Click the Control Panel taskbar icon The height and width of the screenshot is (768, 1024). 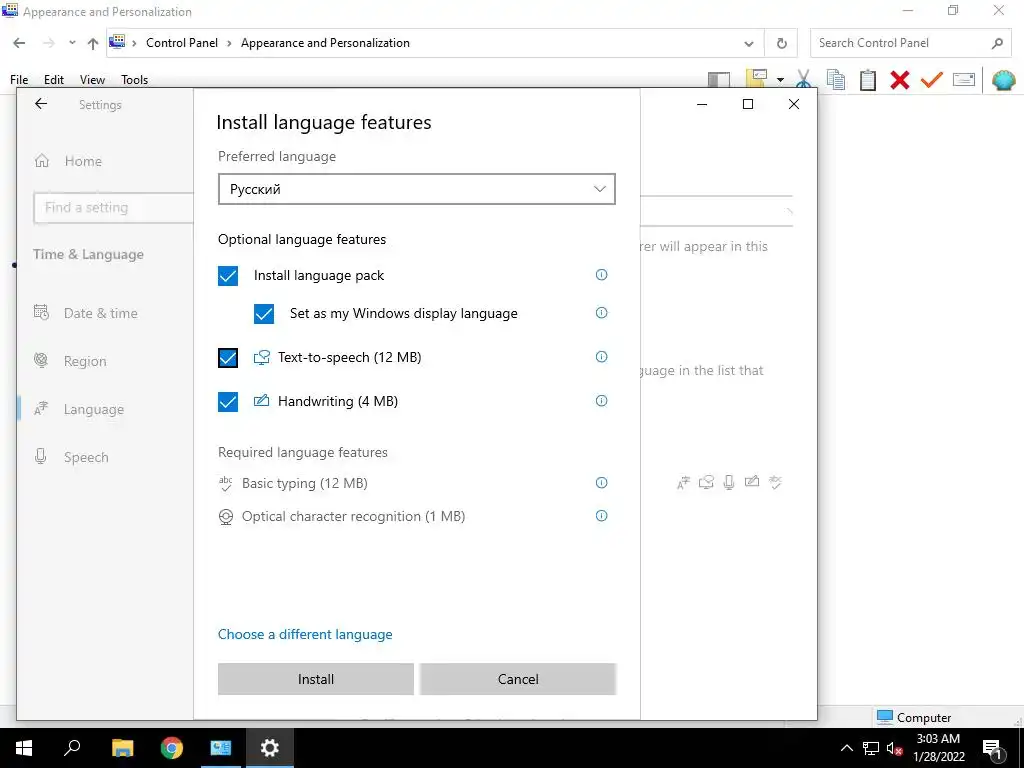point(221,748)
